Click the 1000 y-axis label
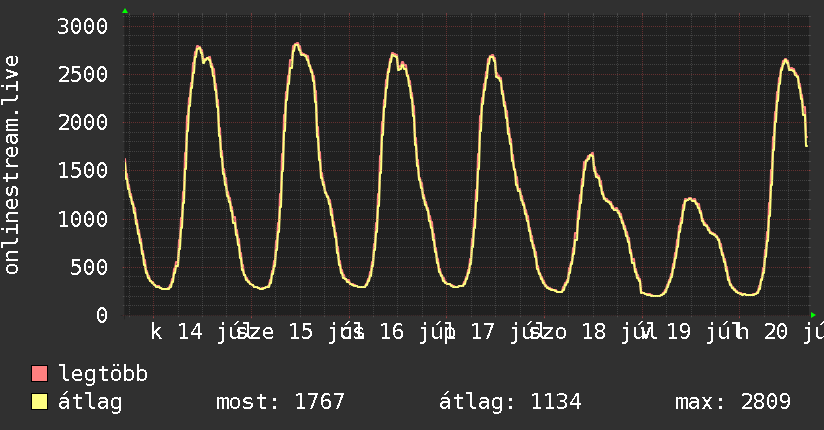This screenshot has width=824, height=430. coord(83,219)
